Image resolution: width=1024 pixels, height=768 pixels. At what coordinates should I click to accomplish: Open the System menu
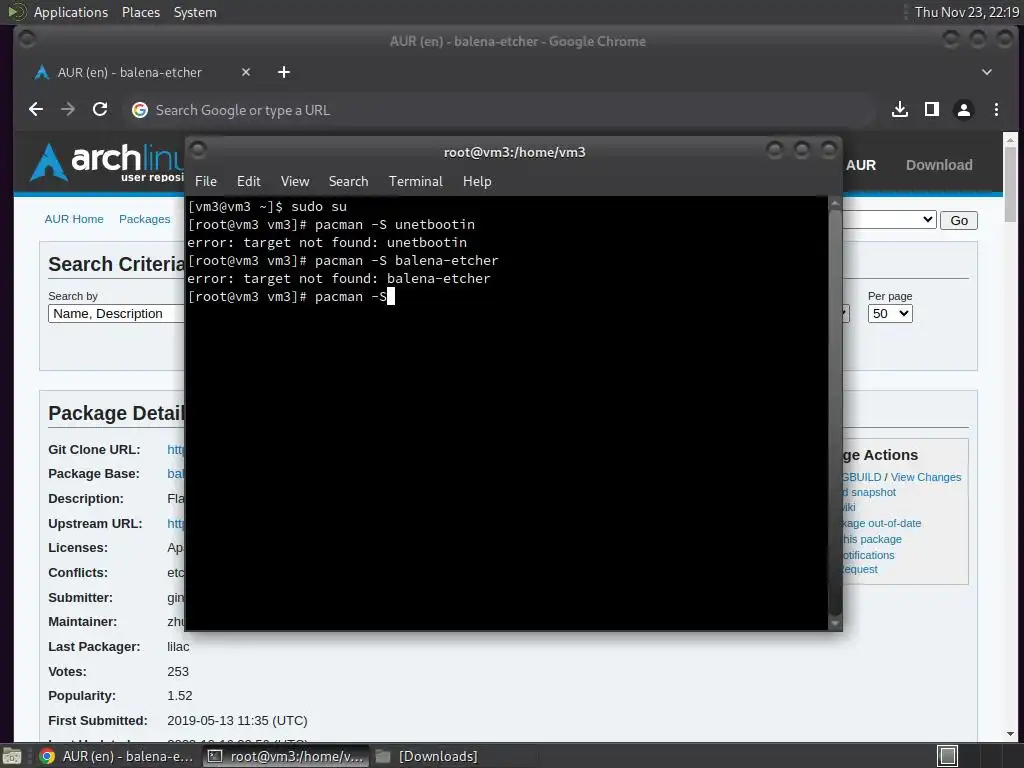coord(195,12)
